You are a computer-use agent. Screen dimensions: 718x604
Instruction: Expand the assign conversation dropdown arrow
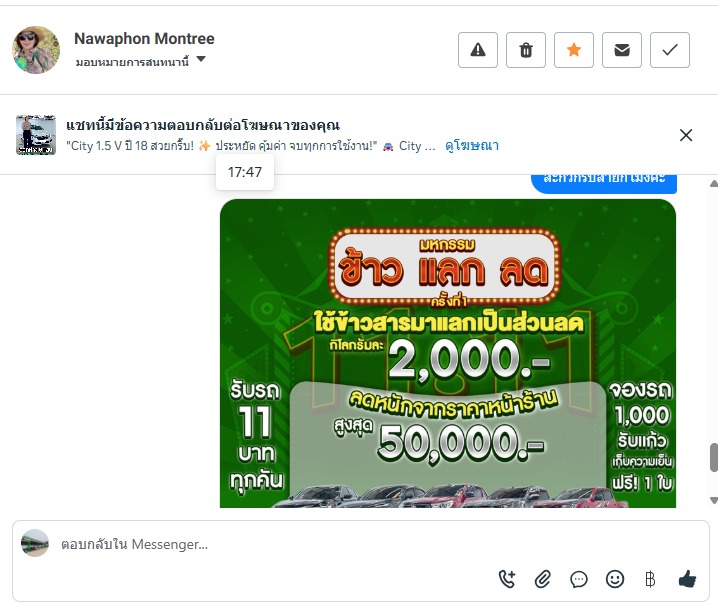click(x=201, y=60)
